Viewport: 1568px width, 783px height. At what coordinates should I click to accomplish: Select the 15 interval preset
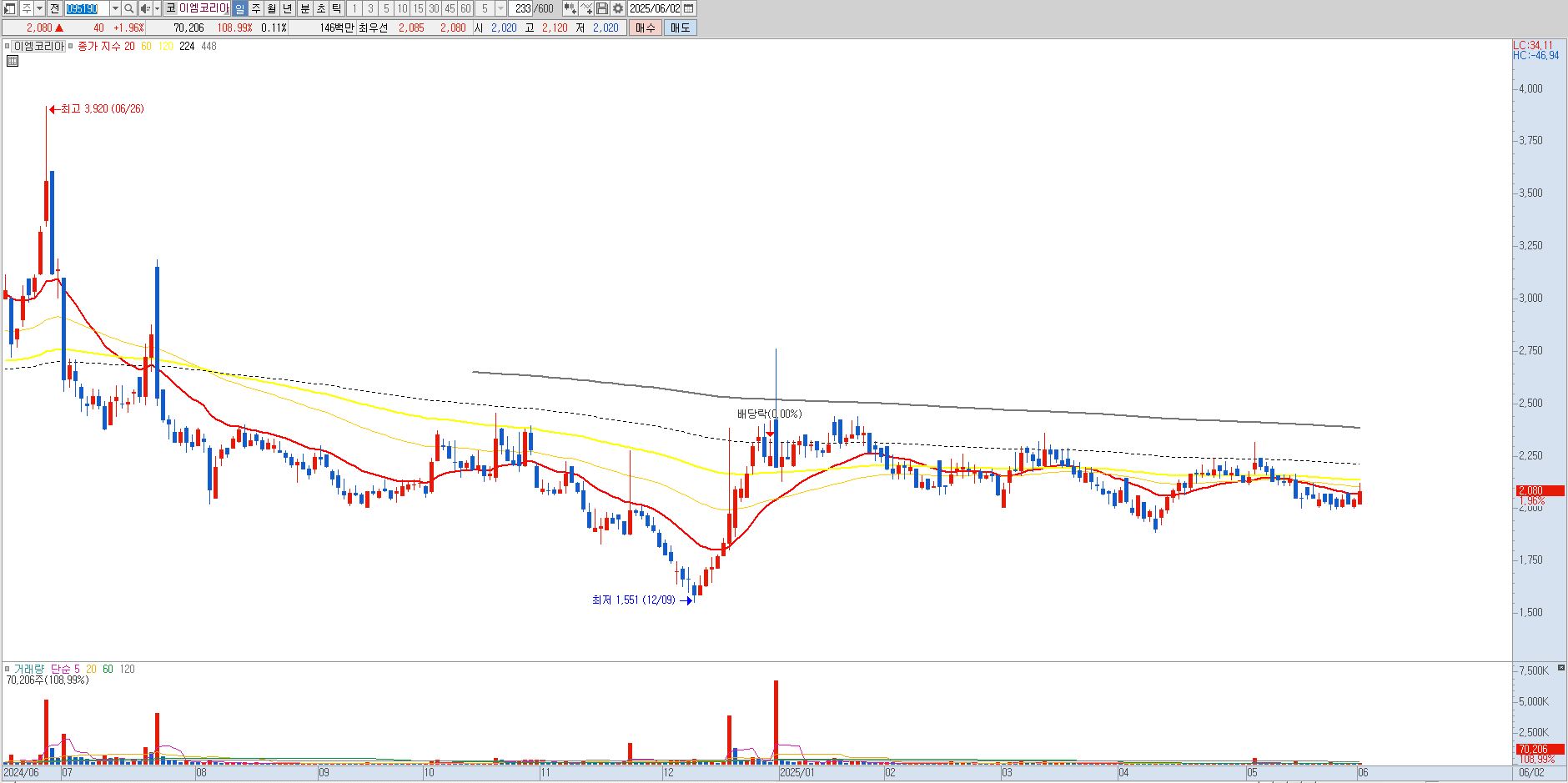418,8
